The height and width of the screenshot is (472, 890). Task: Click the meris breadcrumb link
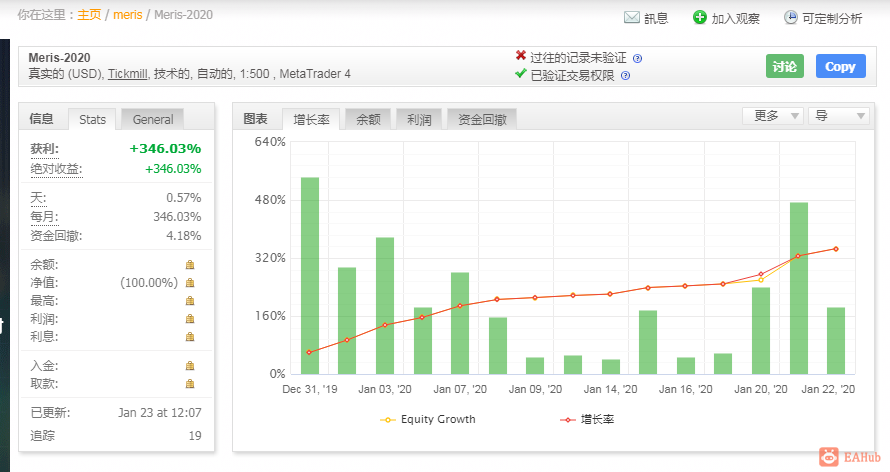coord(127,15)
